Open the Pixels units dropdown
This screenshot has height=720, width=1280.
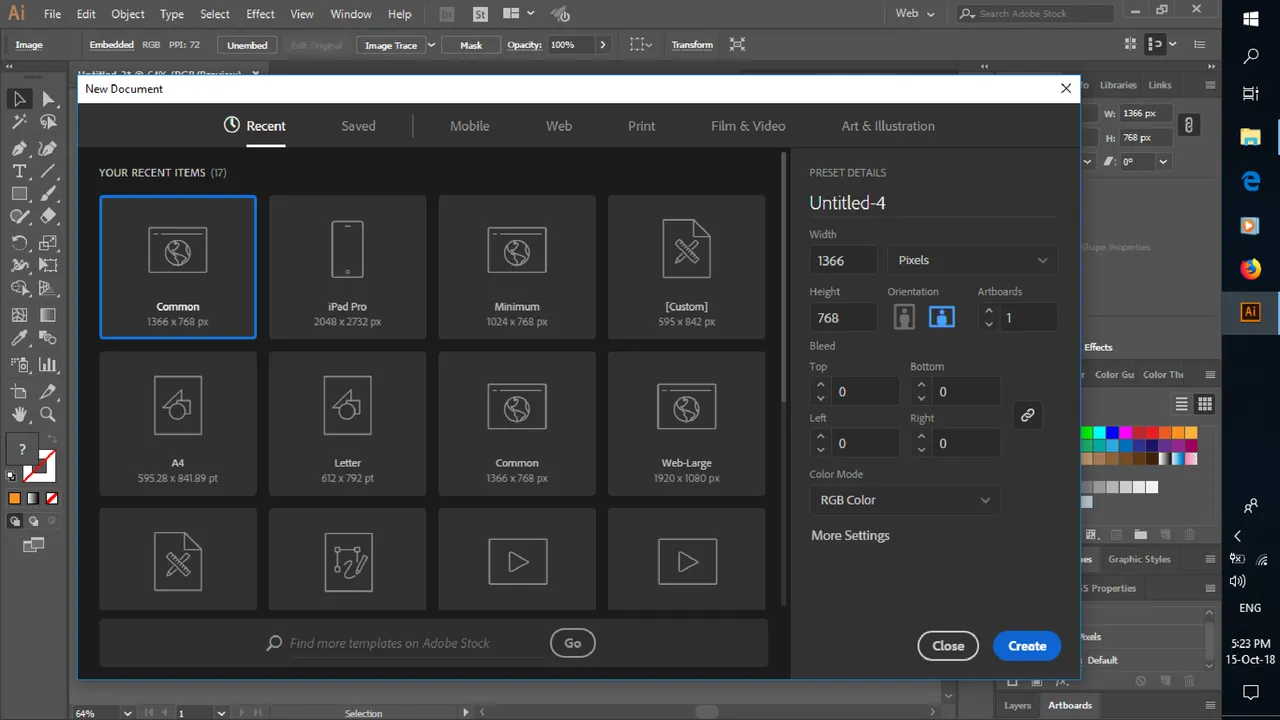click(x=972, y=260)
